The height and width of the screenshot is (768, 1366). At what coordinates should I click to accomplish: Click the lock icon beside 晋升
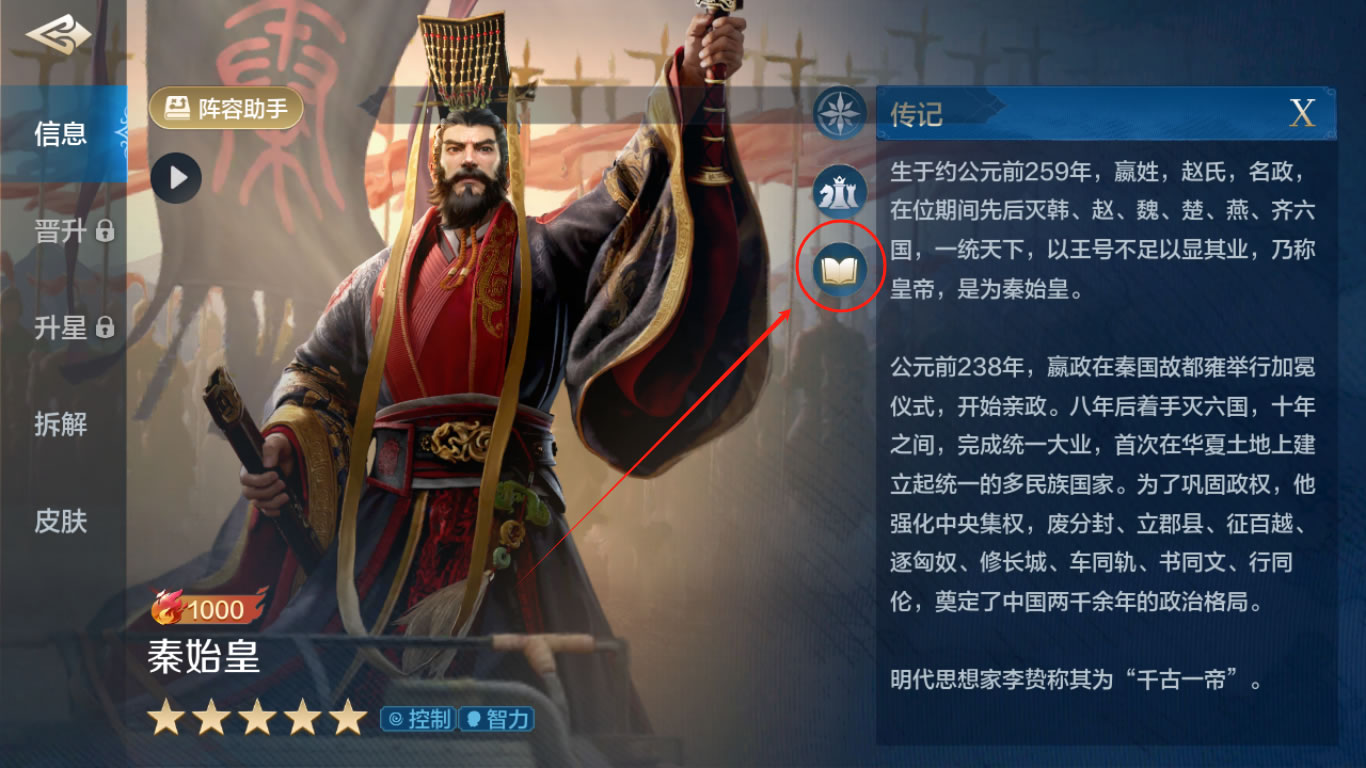pyautogui.click(x=104, y=232)
